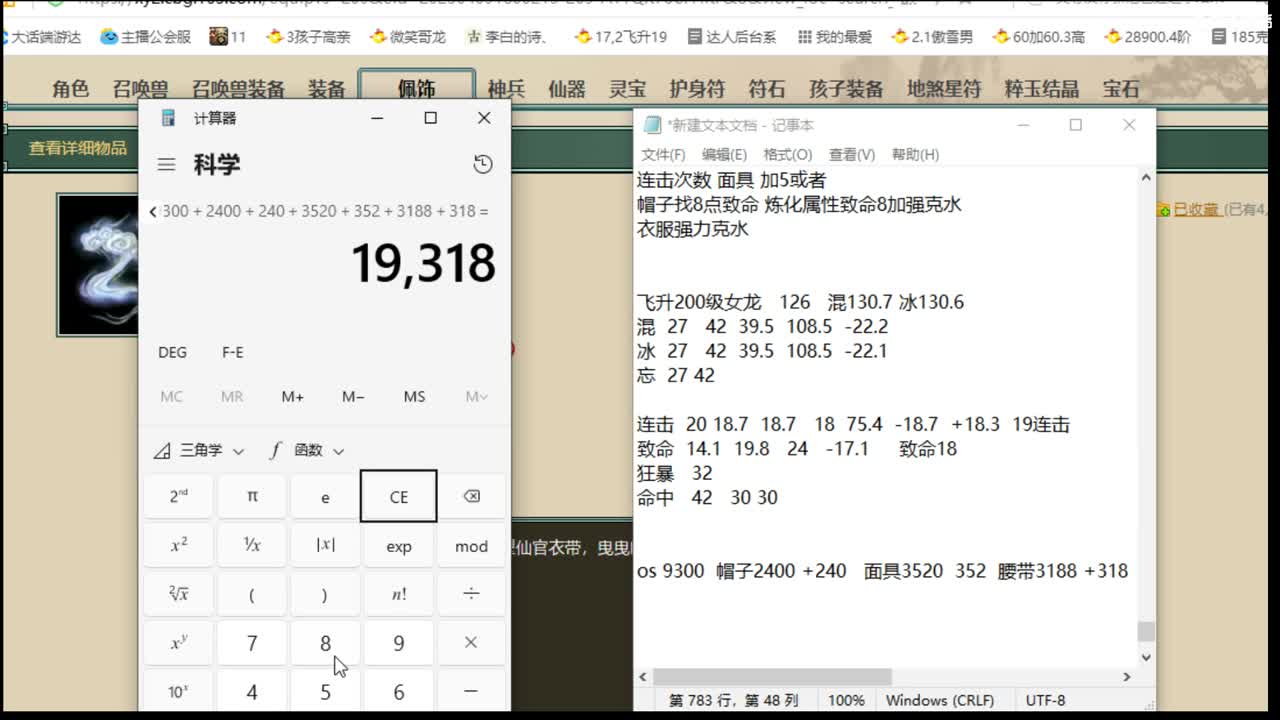Image resolution: width=1280 pixels, height=720 pixels.
Task: Click the M+ memory add button
Action: (293, 397)
